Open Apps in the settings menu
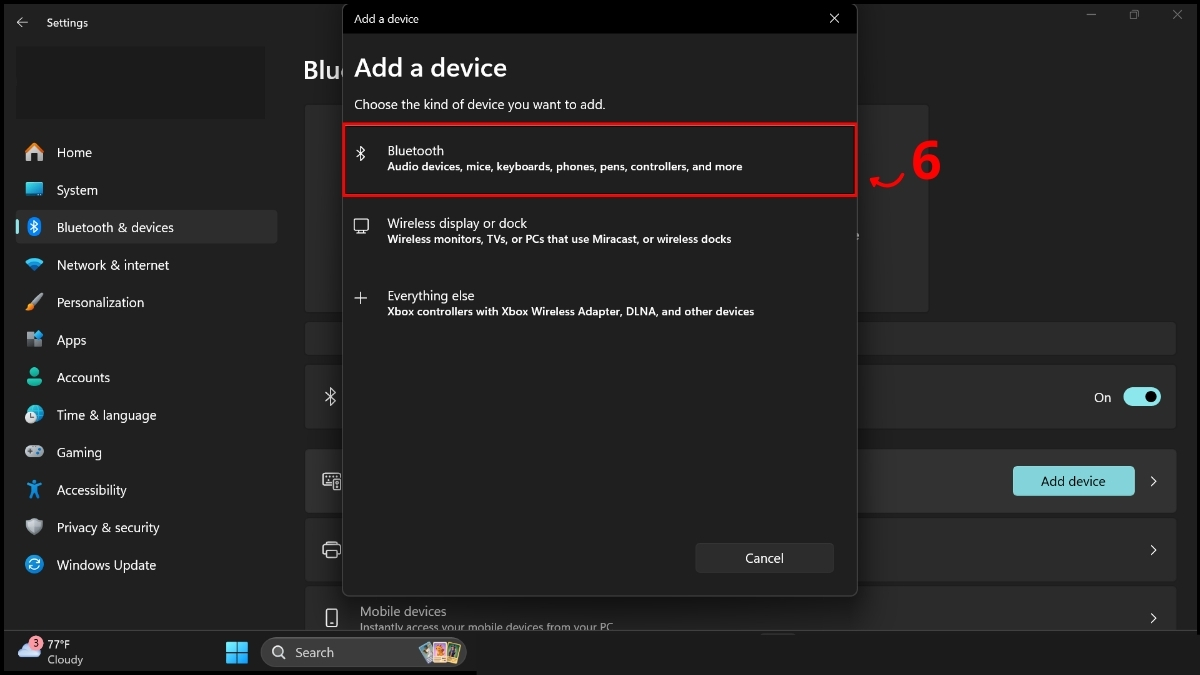This screenshot has width=1200, height=675. (x=71, y=340)
